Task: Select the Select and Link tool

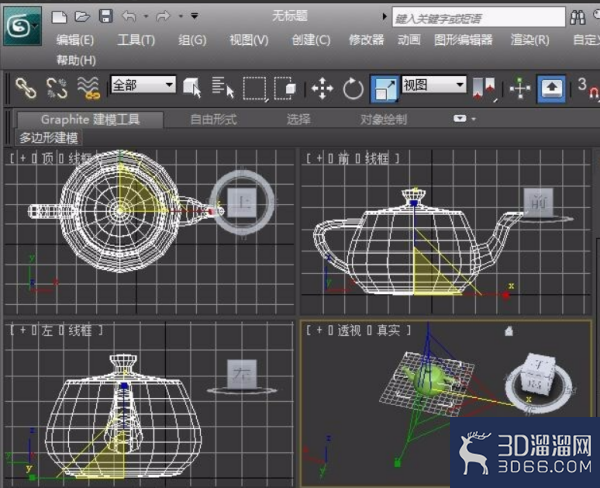Action: tap(26, 88)
